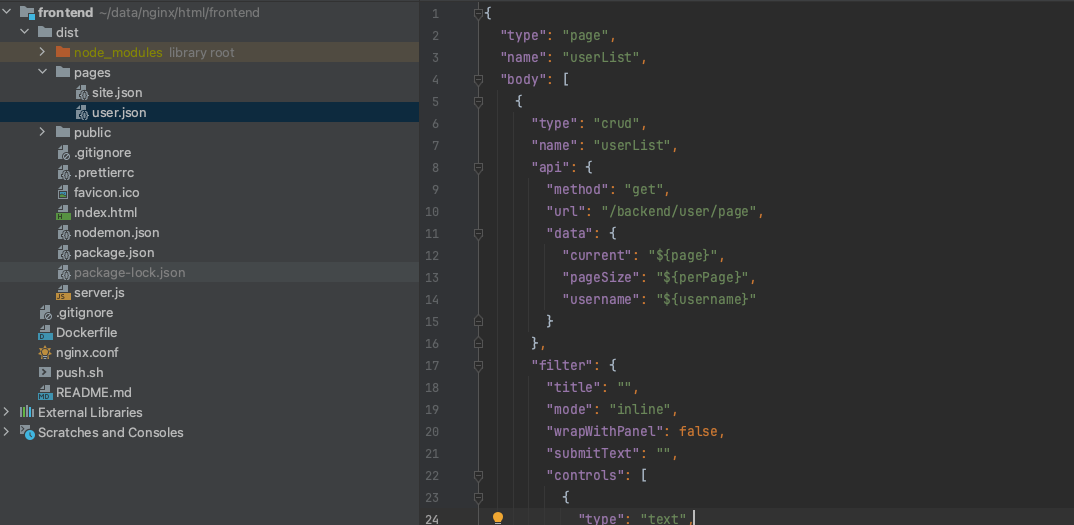This screenshot has height=525, width=1074.
Task: Open README.md file
Action: (94, 393)
